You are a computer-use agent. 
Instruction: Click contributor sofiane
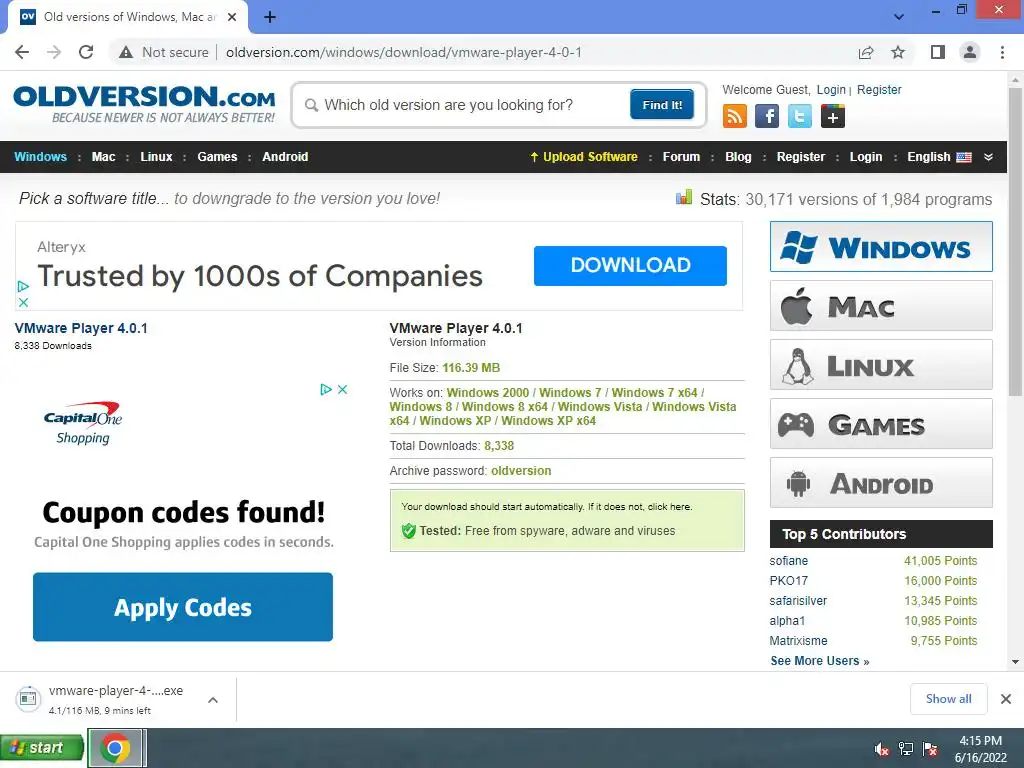789,561
